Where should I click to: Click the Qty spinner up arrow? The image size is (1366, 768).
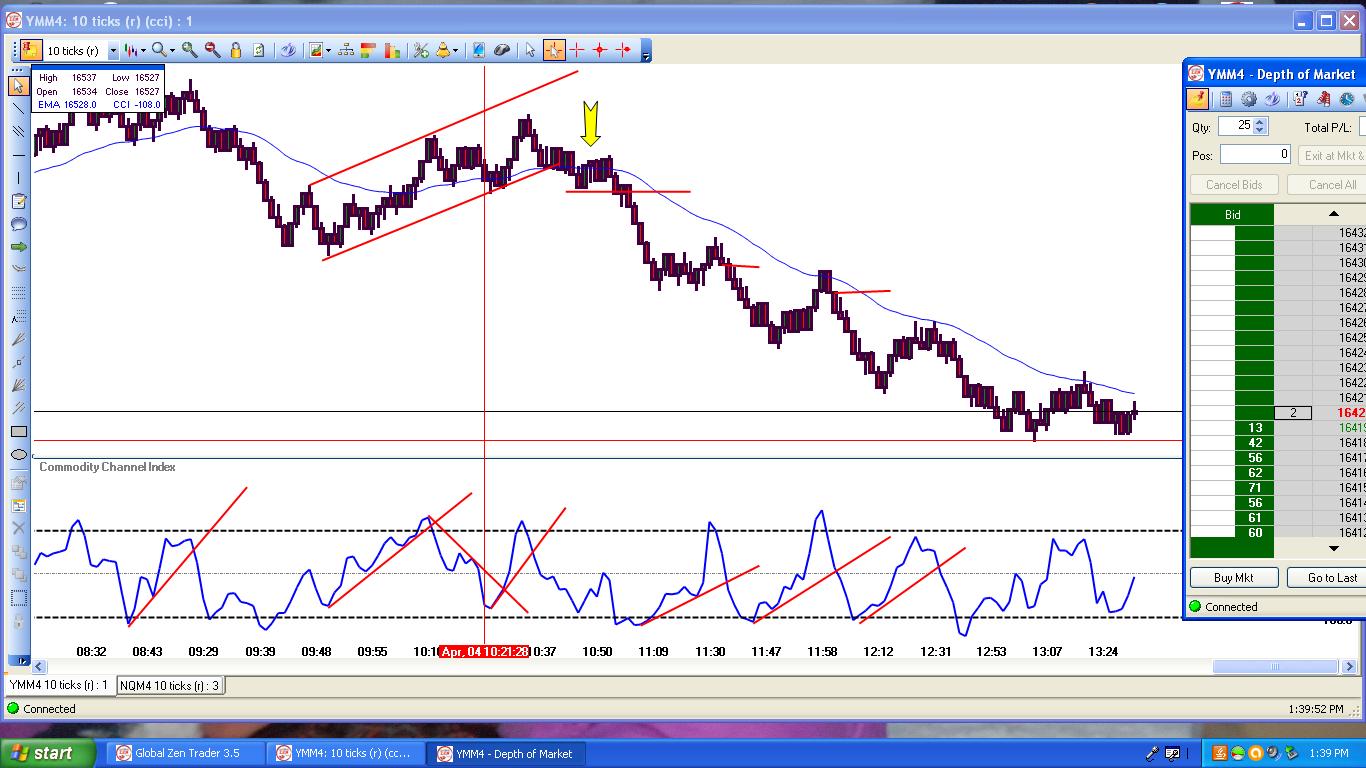click(1260, 121)
